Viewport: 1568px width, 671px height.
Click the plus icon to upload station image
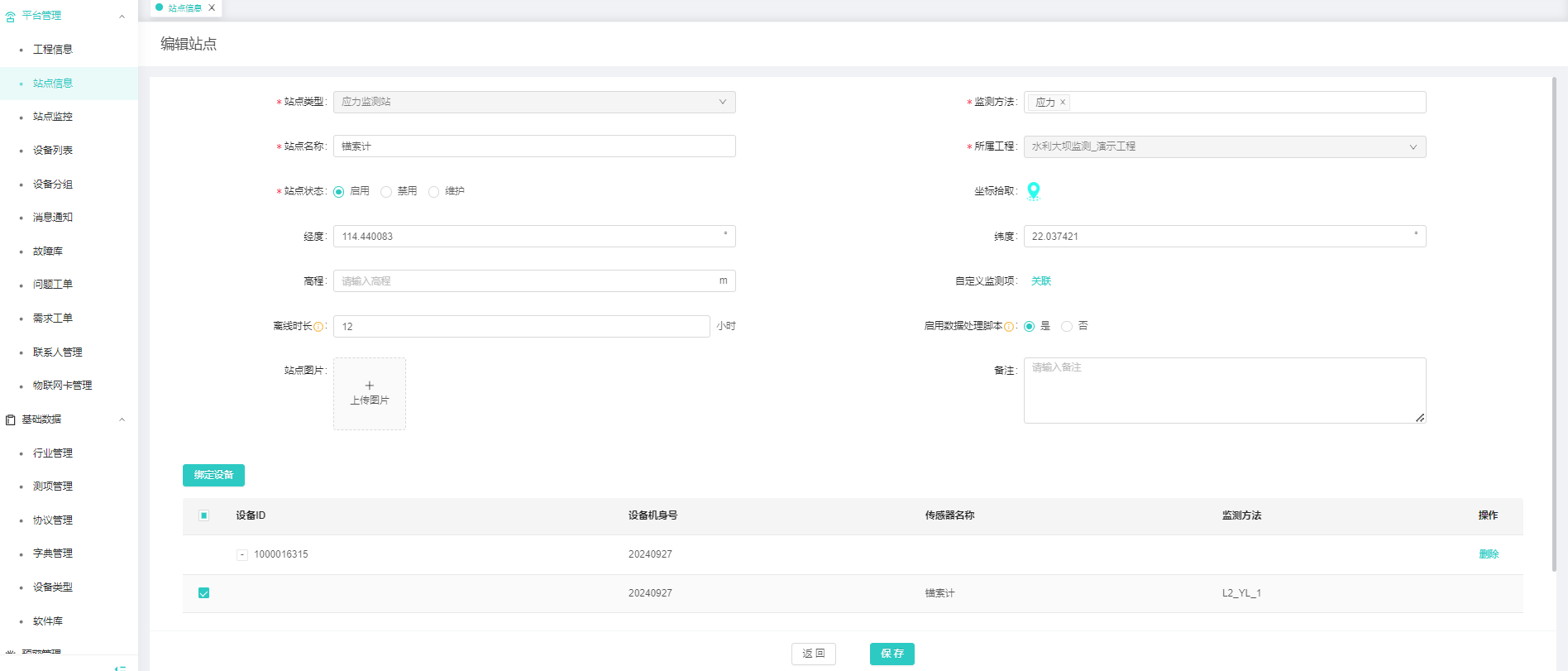click(369, 386)
